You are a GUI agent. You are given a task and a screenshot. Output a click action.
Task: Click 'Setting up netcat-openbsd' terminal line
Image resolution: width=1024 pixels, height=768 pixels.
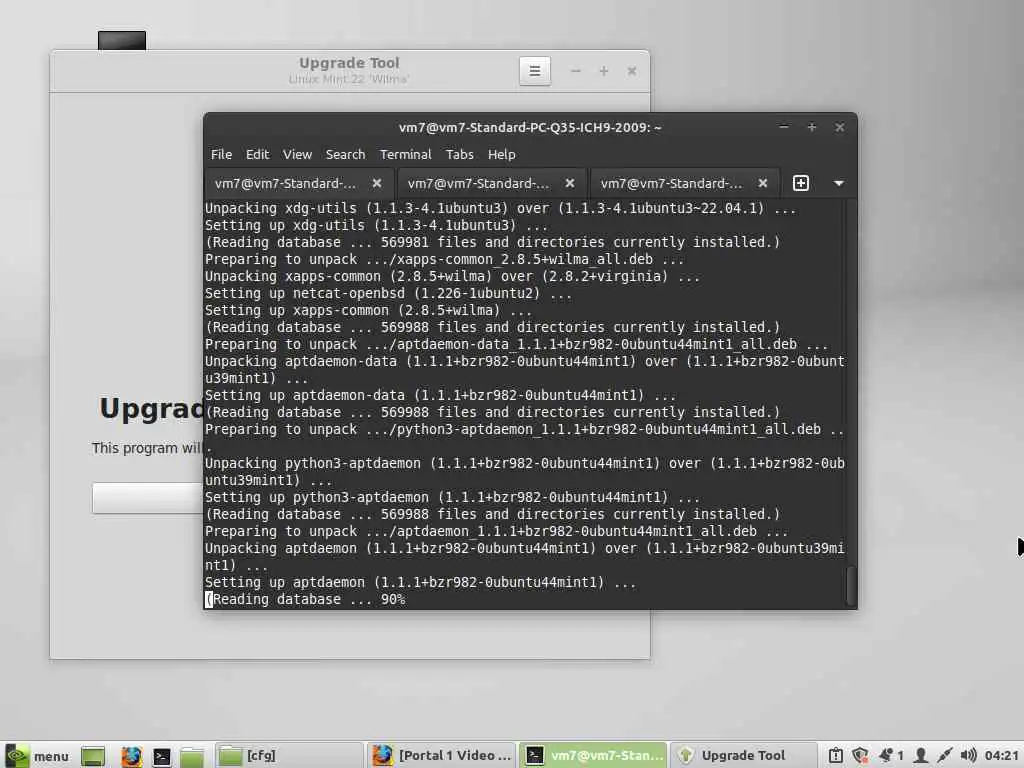pos(389,294)
